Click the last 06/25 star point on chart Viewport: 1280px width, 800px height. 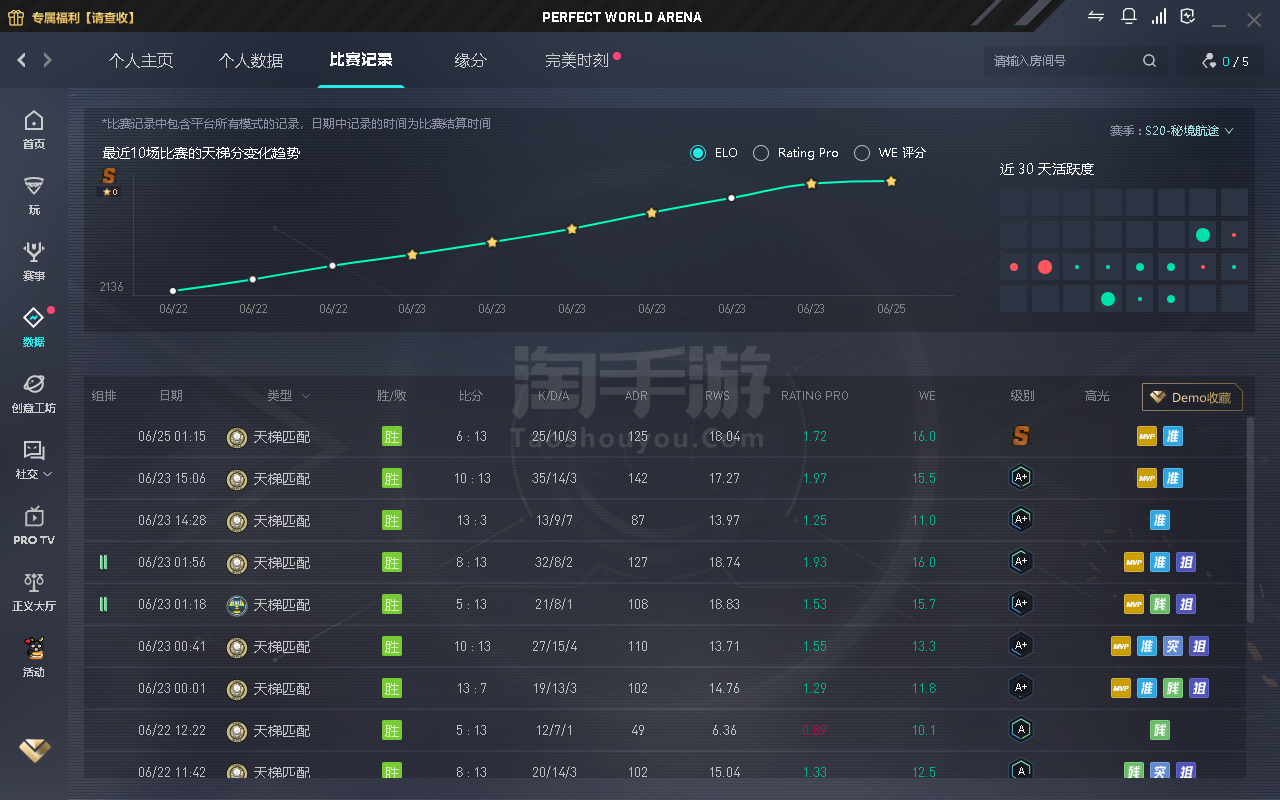pyautogui.click(x=891, y=181)
